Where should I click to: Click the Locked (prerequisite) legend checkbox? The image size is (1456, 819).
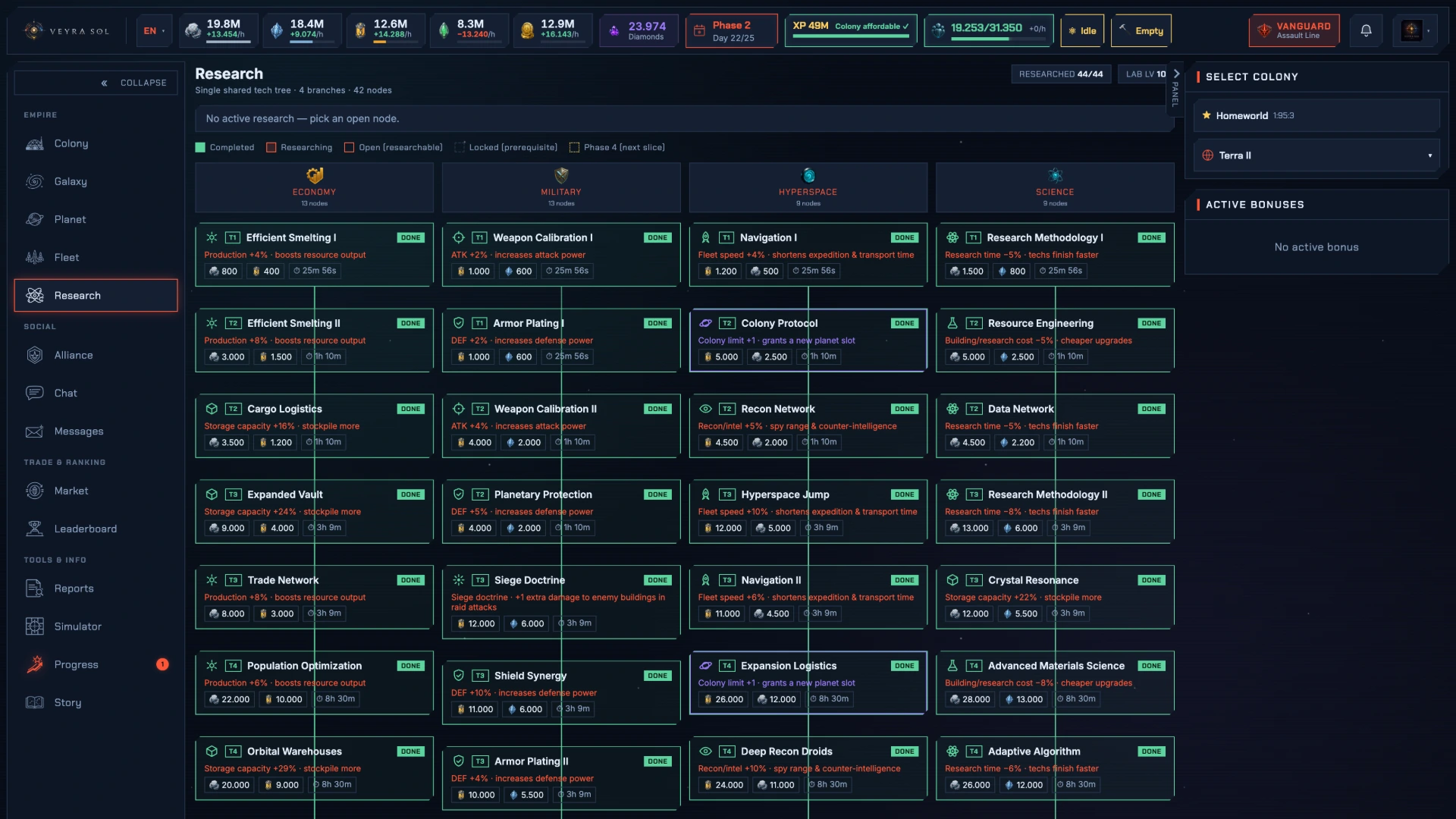pyautogui.click(x=460, y=148)
